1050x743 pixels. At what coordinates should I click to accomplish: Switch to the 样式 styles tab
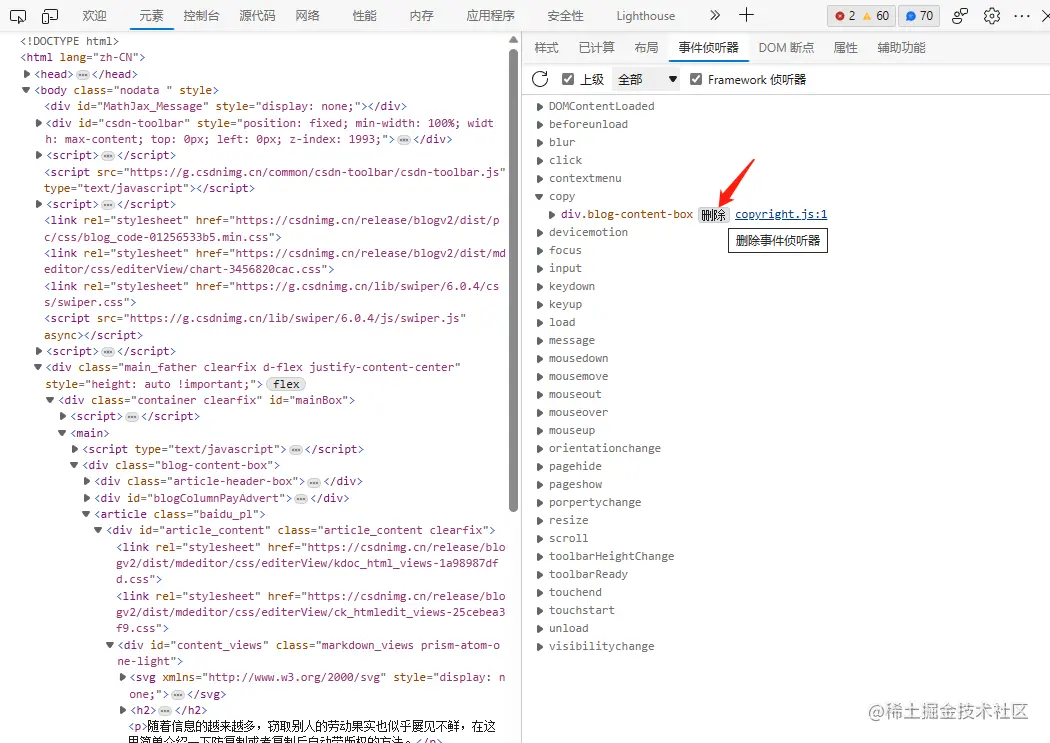point(546,48)
